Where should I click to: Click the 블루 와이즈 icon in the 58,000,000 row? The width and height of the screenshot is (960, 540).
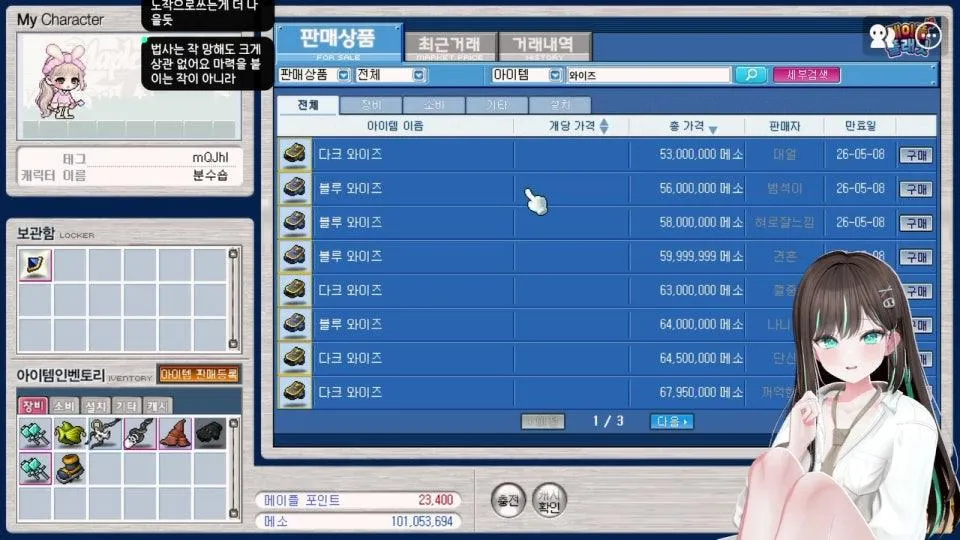(x=294, y=222)
